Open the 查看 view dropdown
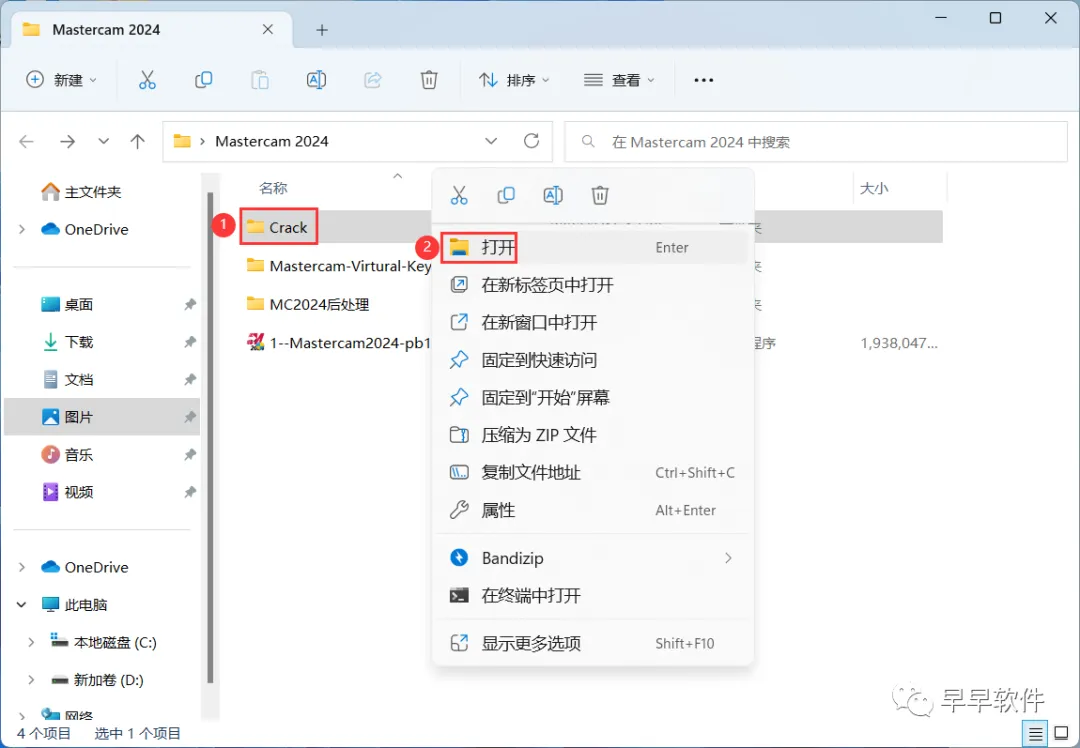1080x748 pixels. point(619,80)
